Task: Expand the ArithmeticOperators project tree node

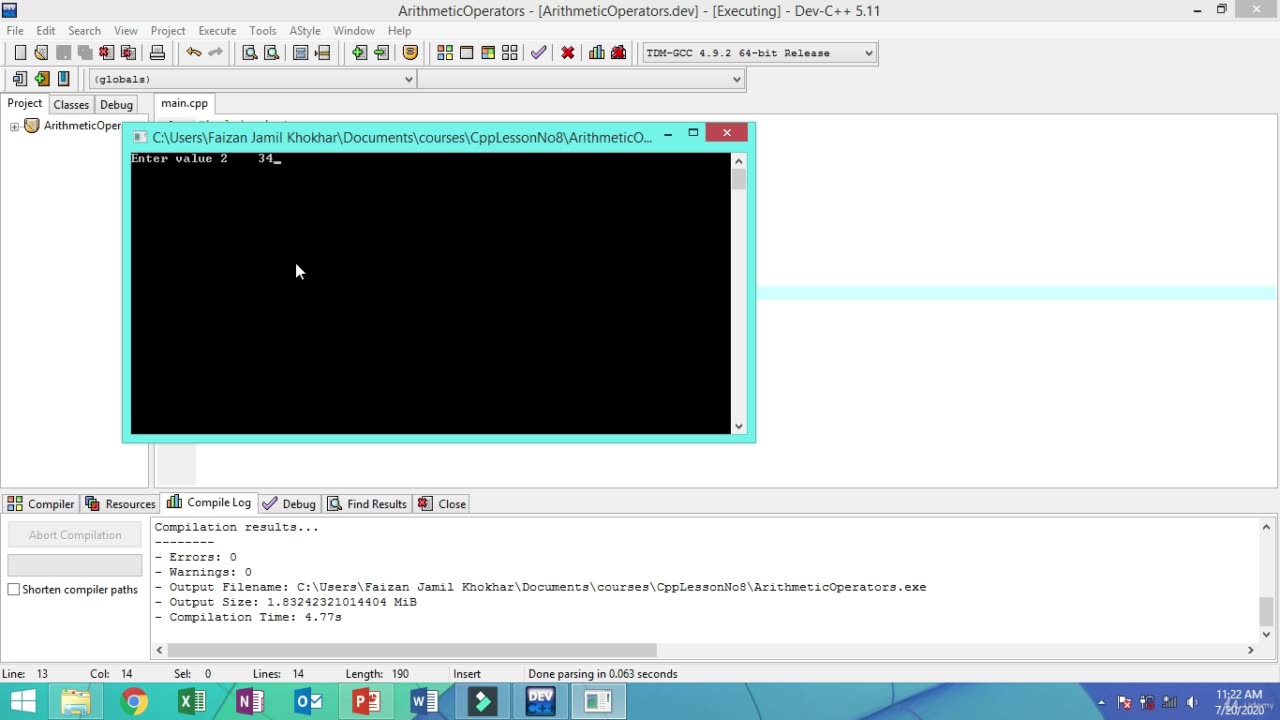Action: (15, 126)
